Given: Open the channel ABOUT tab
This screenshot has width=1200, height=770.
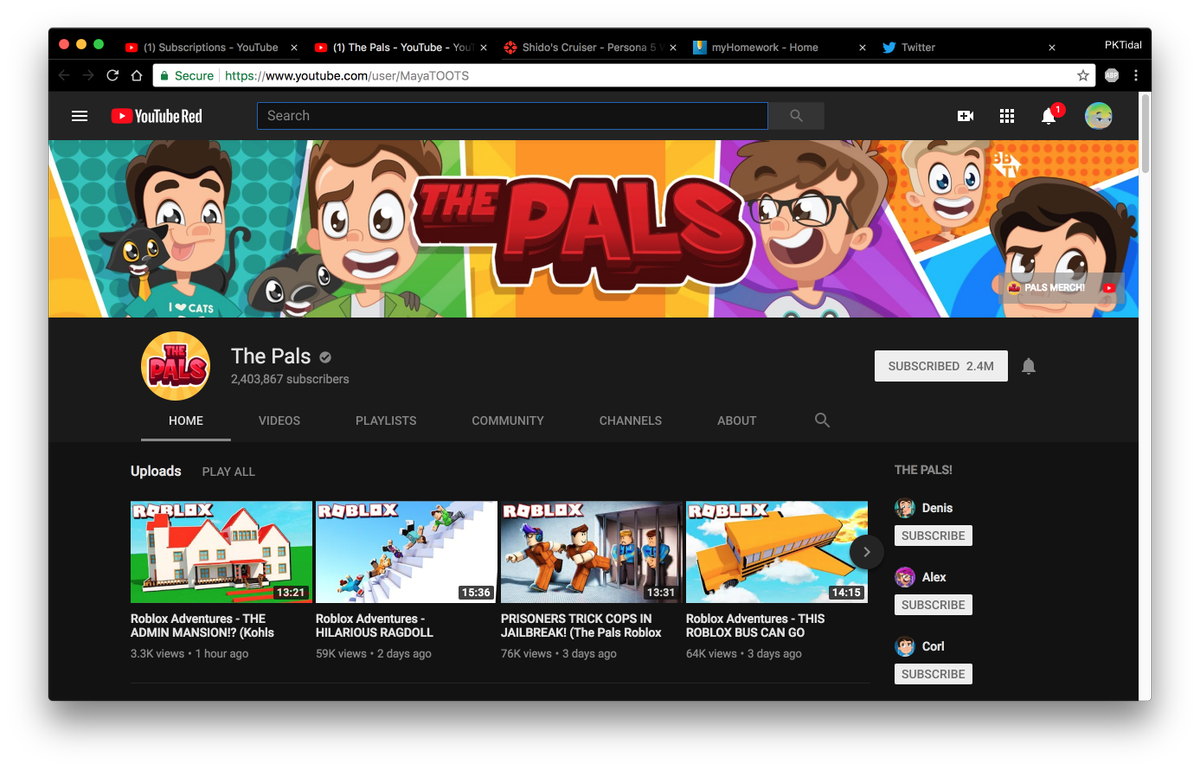Looking at the screenshot, I should (737, 420).
